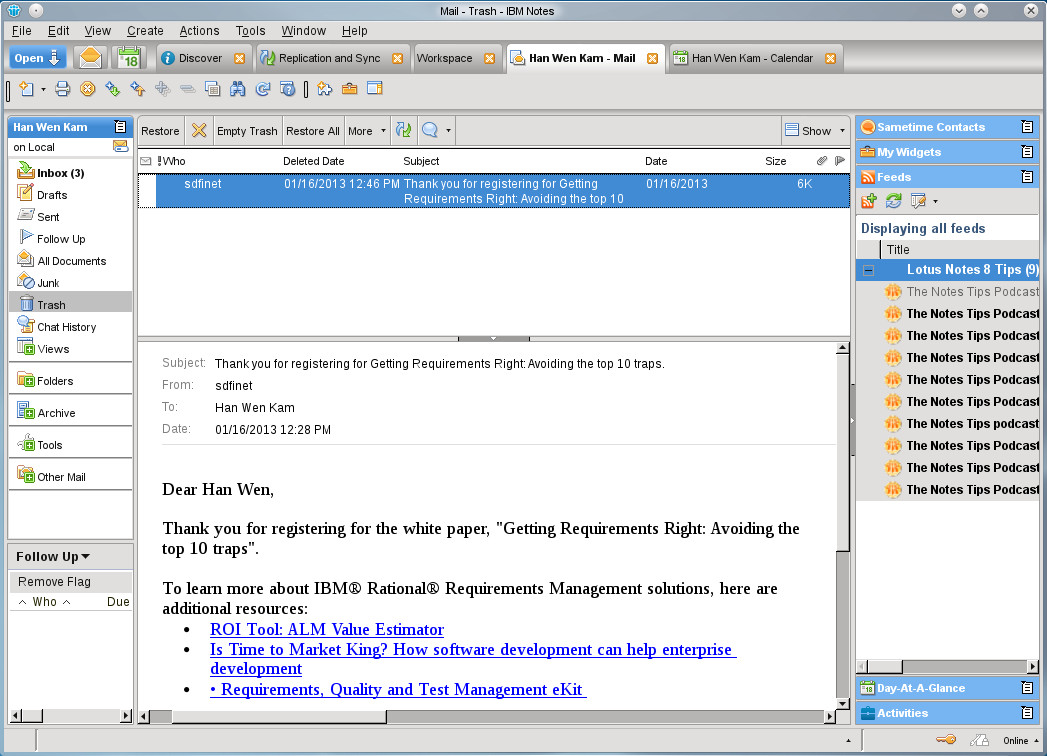Click the orange Stop toolbar icon
This screenshot has height=756, width=1047.
click(87, 89)
